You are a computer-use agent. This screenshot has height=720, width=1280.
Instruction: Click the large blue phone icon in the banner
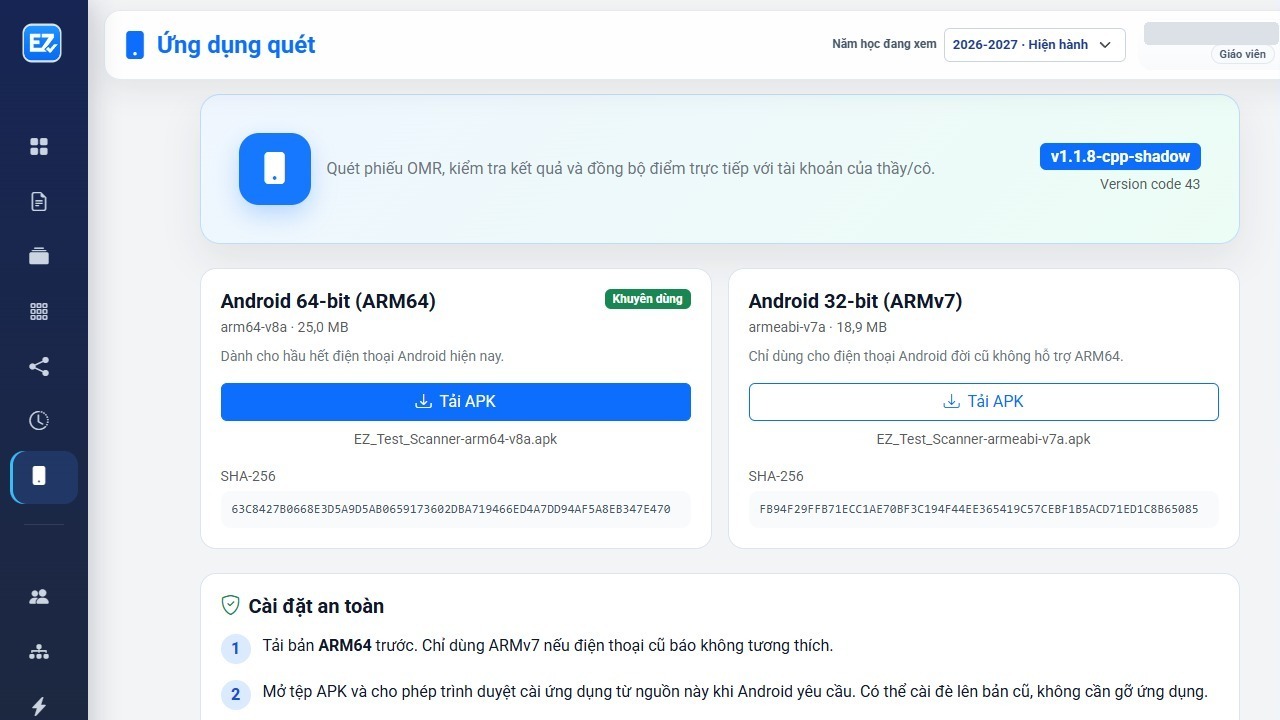click(275, 169)
